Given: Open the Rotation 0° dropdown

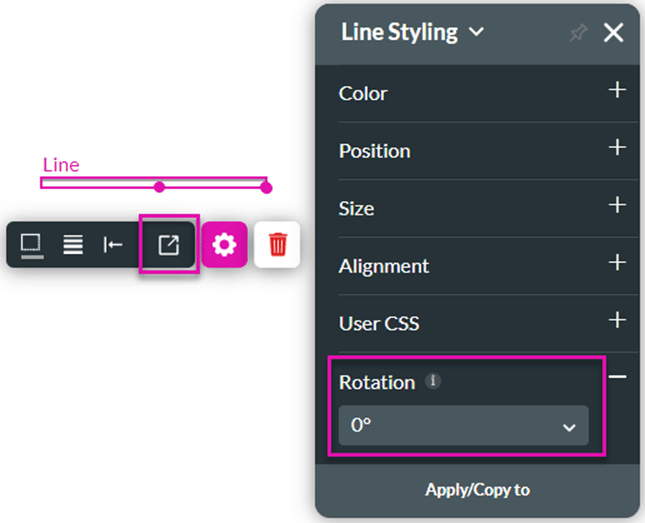Looking at the screenshot, I should [x=463, y=425].
